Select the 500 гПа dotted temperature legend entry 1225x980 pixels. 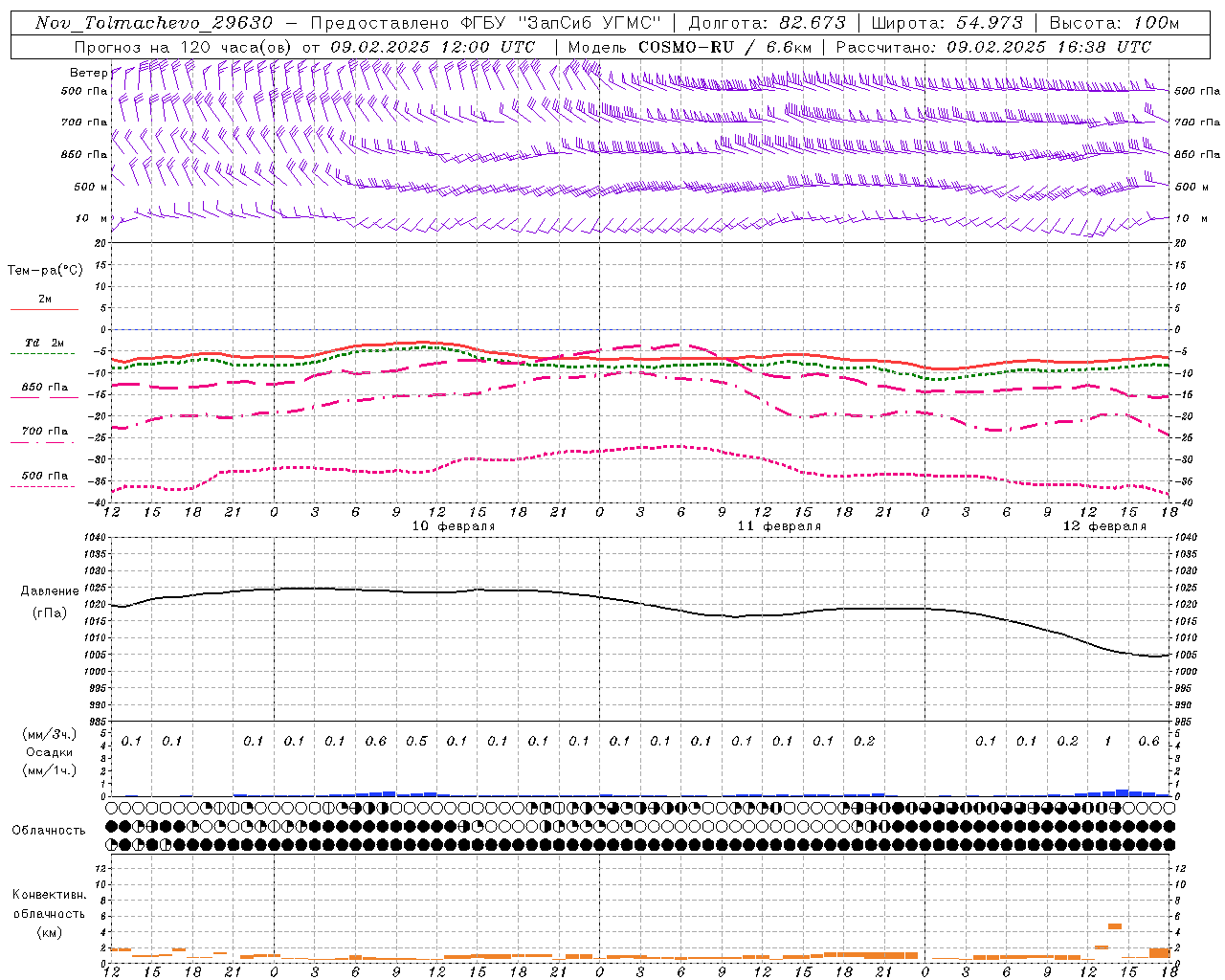pos(44,476)
